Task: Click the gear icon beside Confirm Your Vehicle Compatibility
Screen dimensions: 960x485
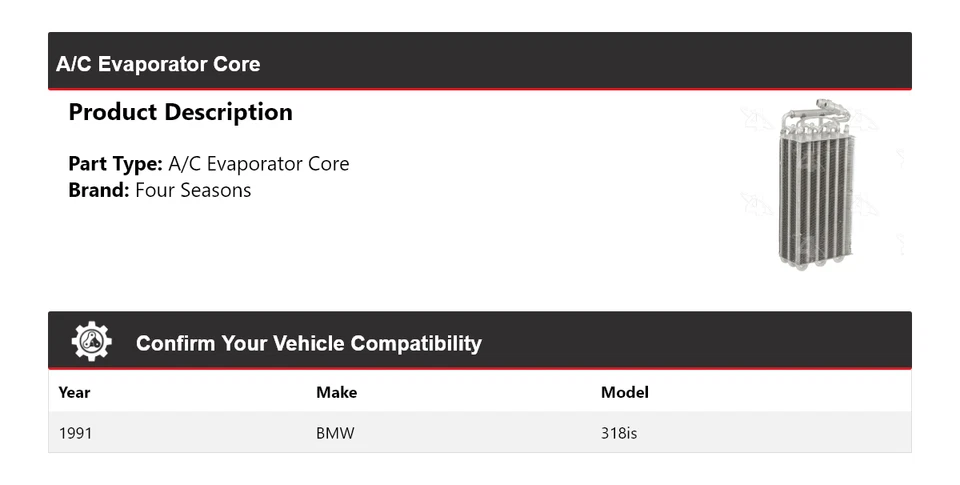Action: [91, 342]
